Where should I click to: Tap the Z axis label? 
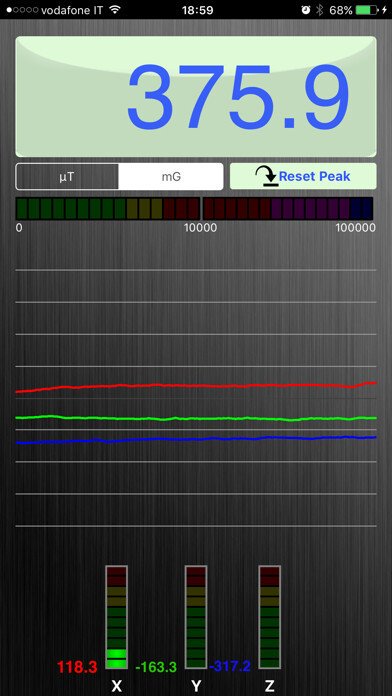269,687
